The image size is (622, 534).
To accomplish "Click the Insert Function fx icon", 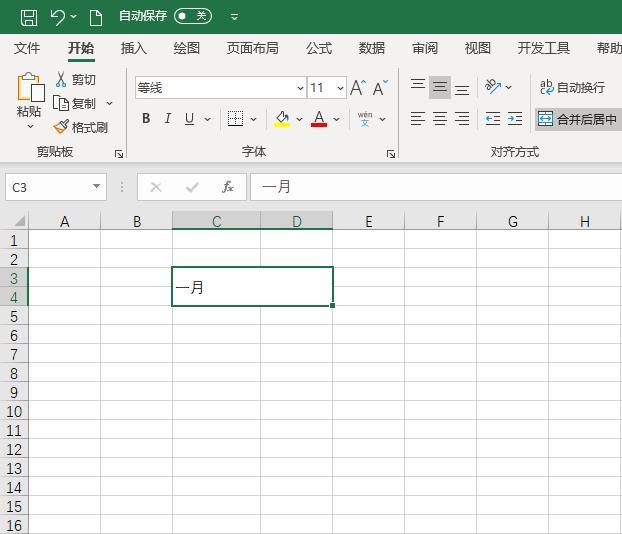I will [x=228, y=187].
